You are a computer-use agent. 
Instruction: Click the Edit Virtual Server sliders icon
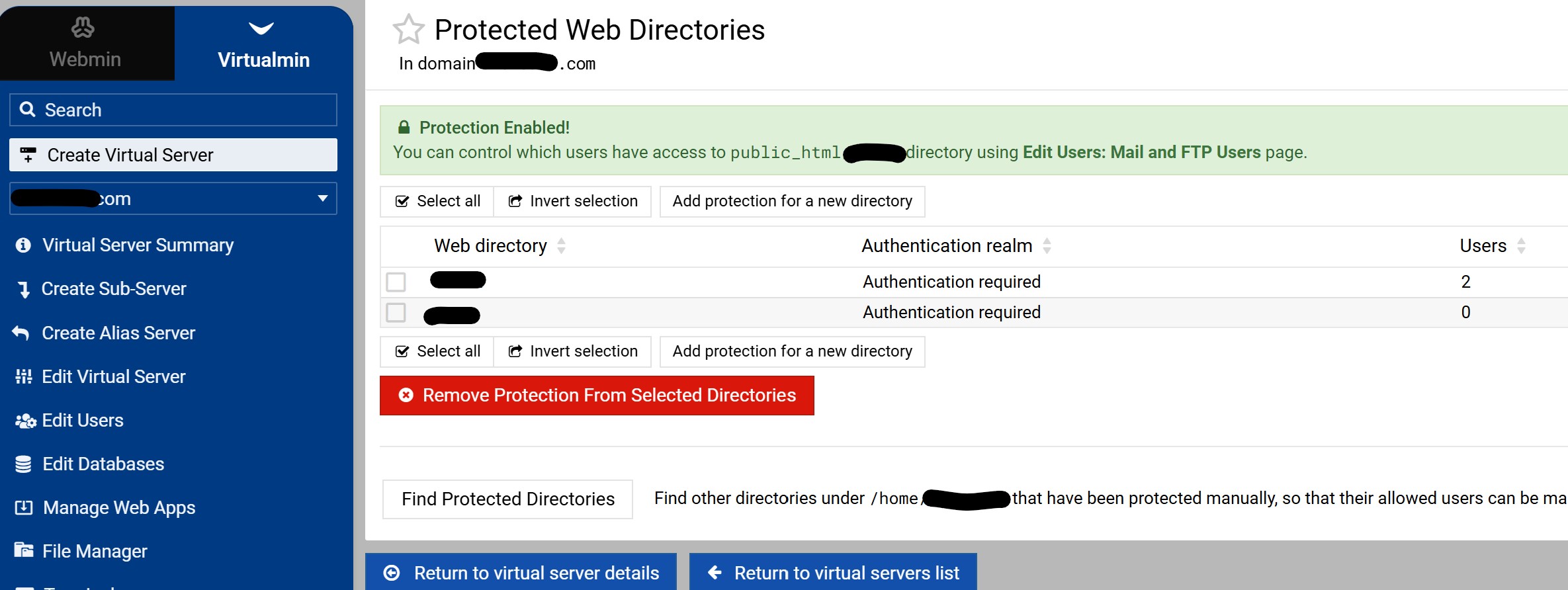(x=23, y=377)
